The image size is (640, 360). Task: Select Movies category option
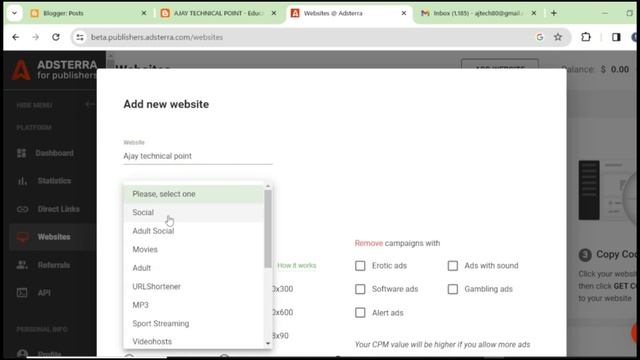[x=193, y=249]
